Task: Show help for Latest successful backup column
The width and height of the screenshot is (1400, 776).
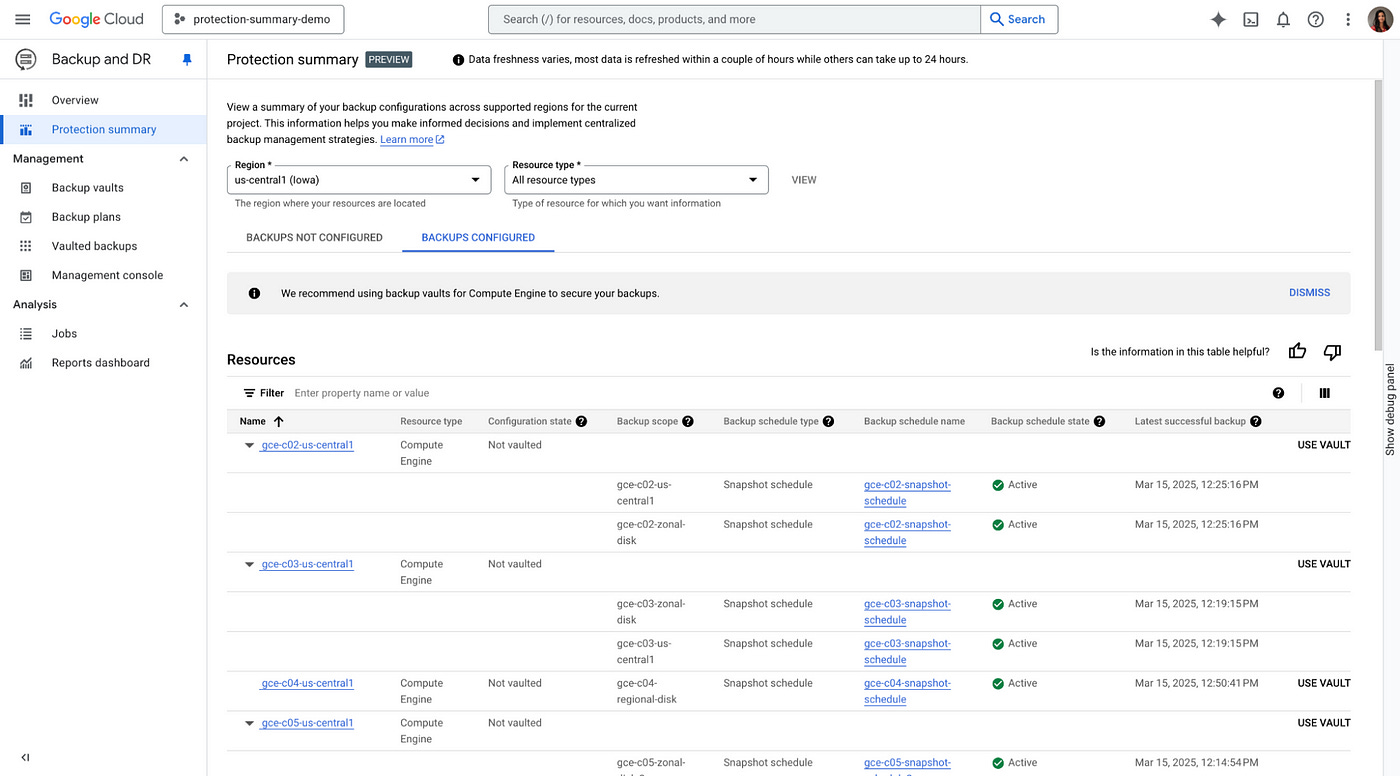Action: 1256,421
